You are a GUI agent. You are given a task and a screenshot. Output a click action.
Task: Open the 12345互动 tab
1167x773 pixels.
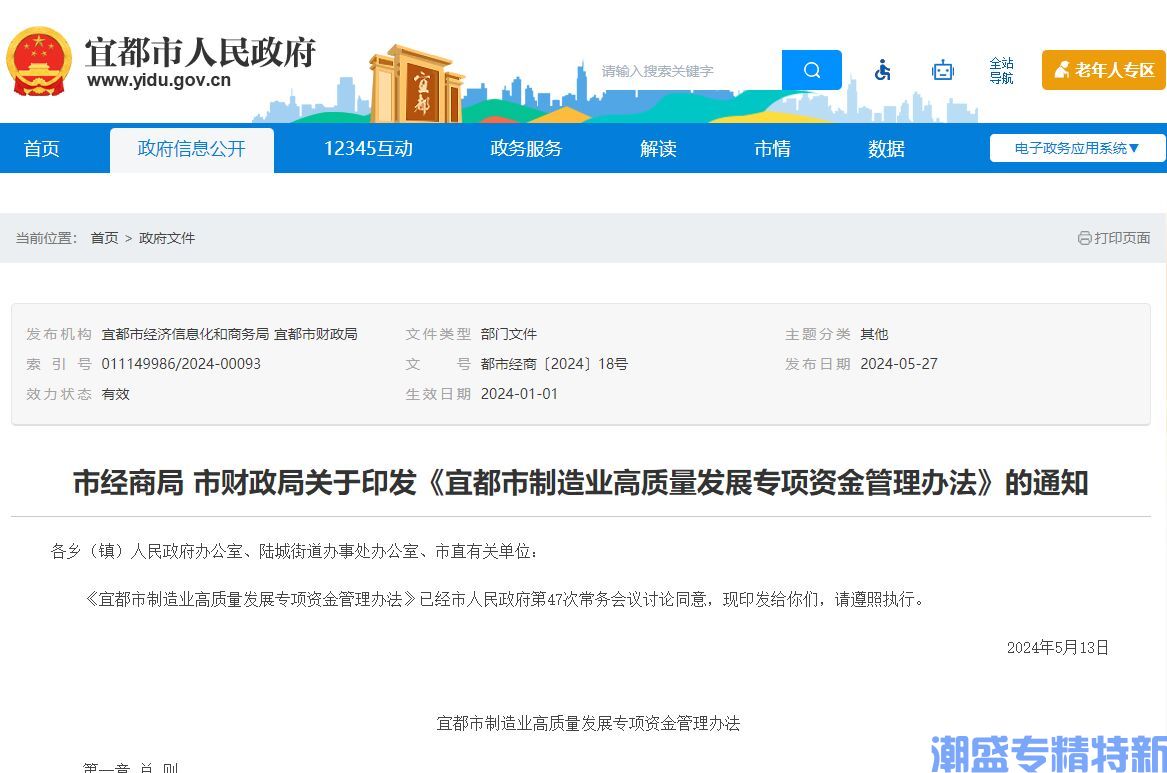click(368, 149)
